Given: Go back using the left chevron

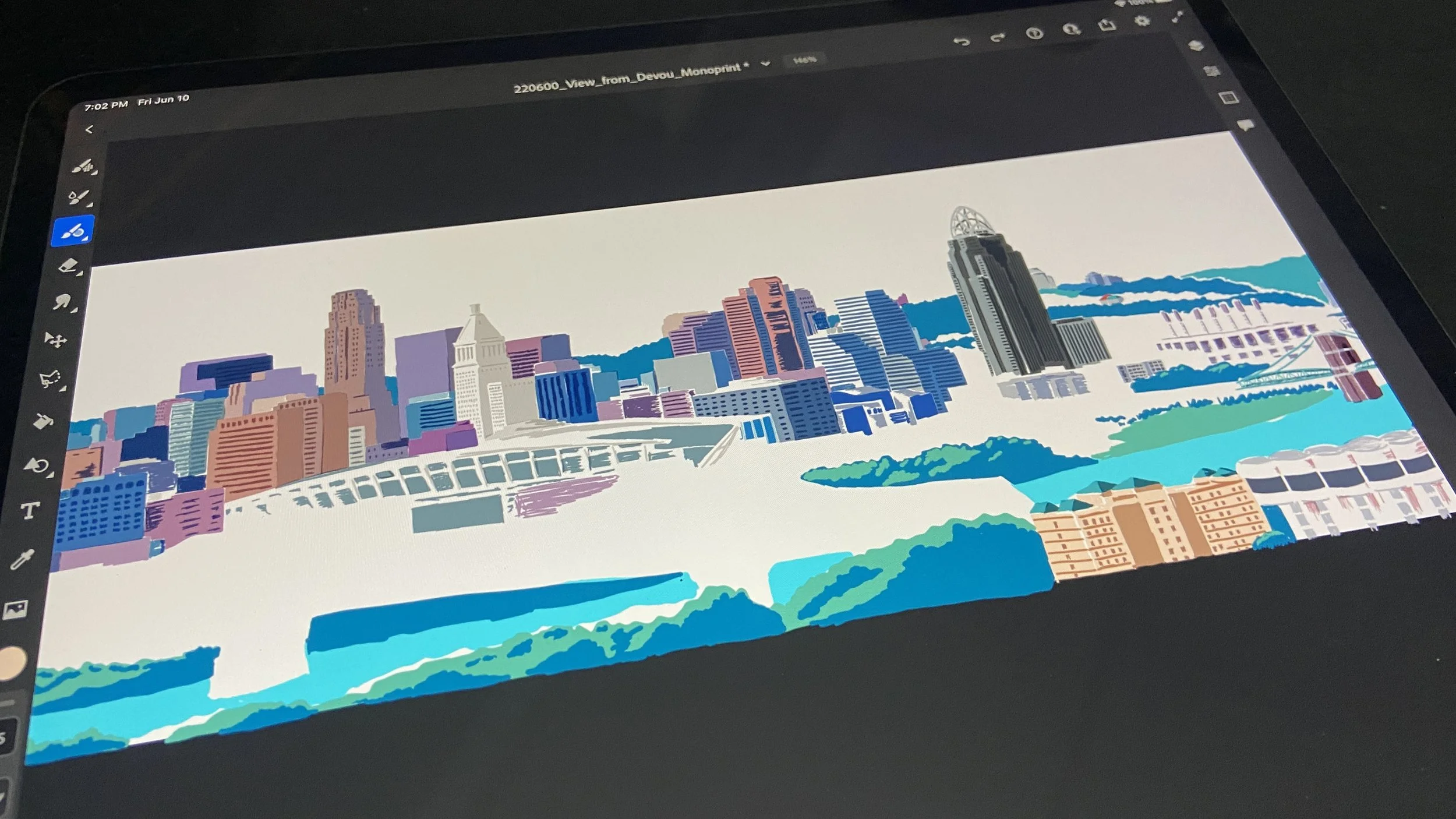Looking at the screenshot, I should pyautogui.click(x=89, y=129).
